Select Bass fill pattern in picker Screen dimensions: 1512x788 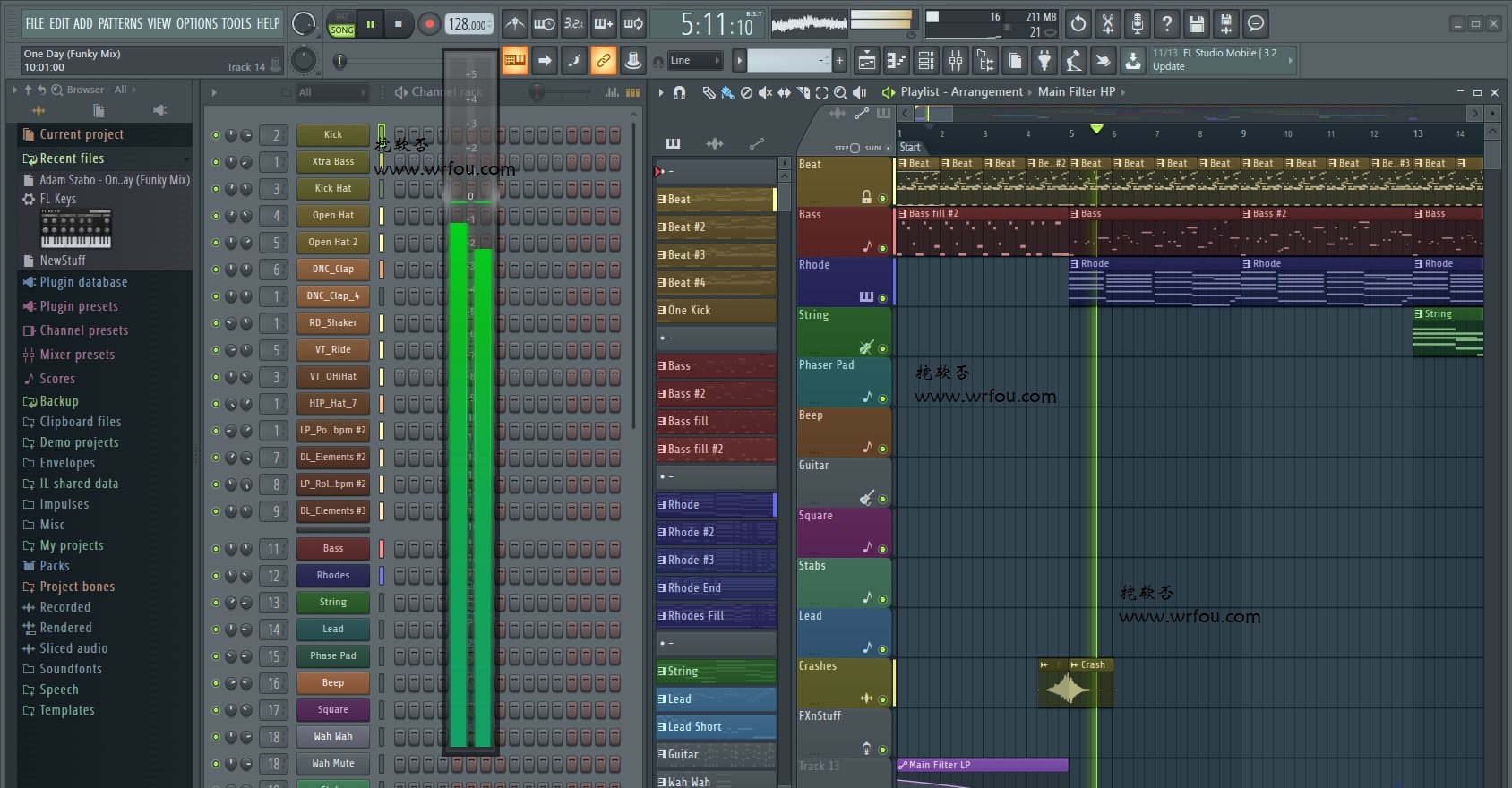pyautogui.click(x=716, y=422)
